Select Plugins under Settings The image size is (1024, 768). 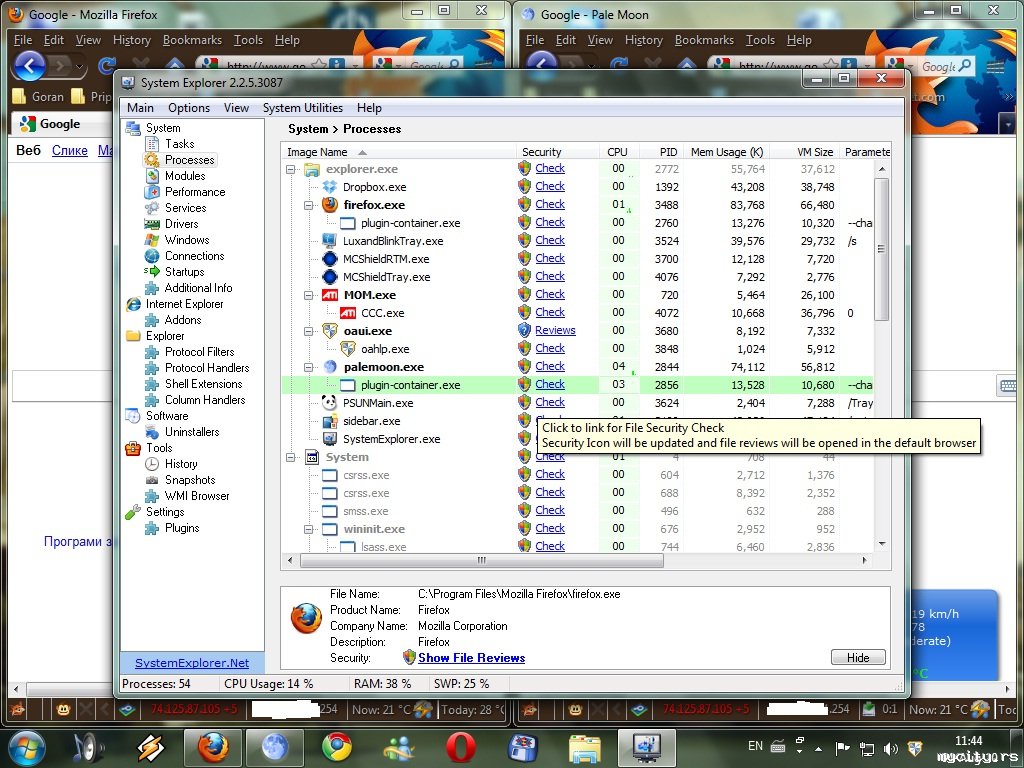(x=182, y=528)
